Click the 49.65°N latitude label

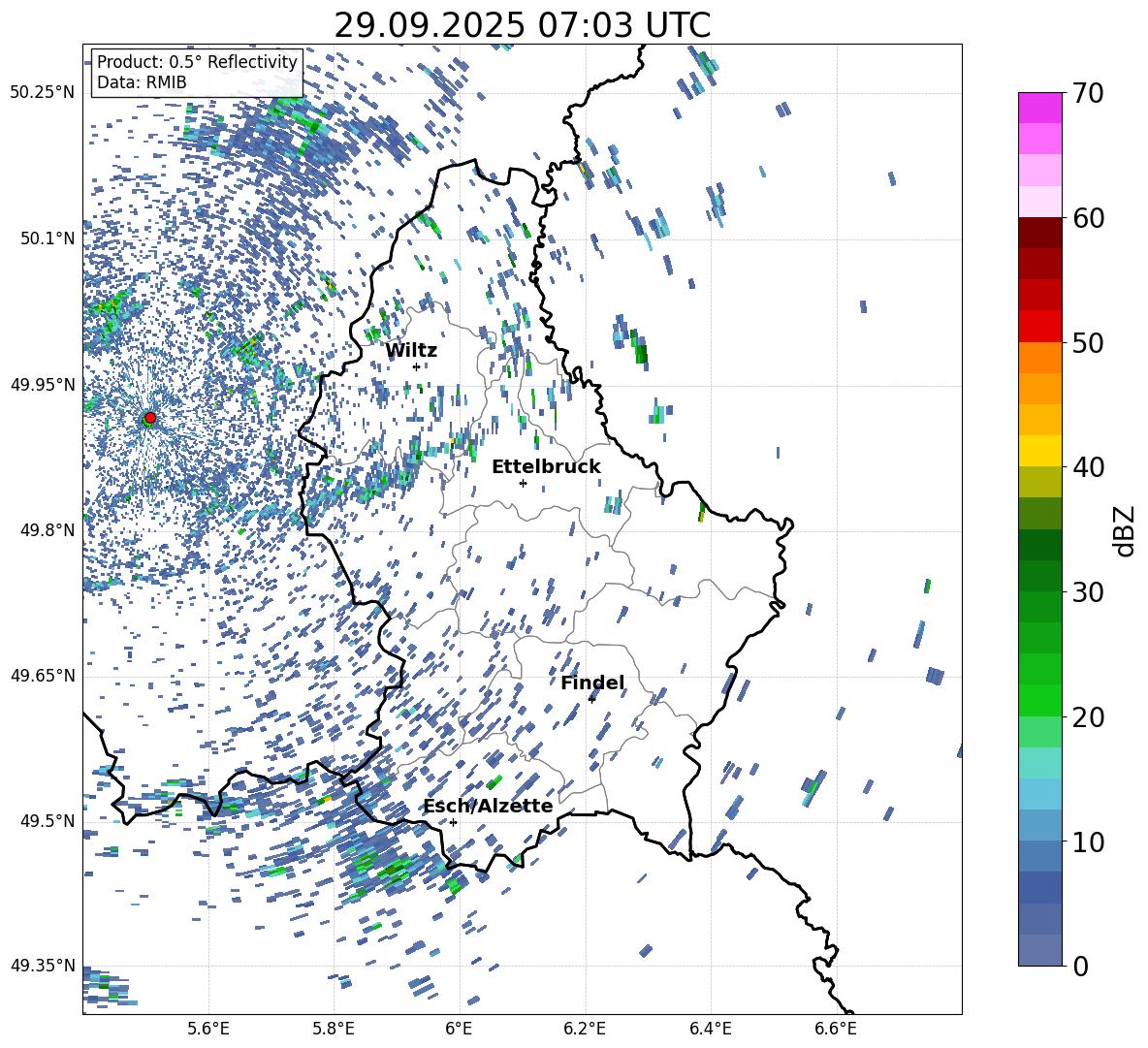coord(43,676)
